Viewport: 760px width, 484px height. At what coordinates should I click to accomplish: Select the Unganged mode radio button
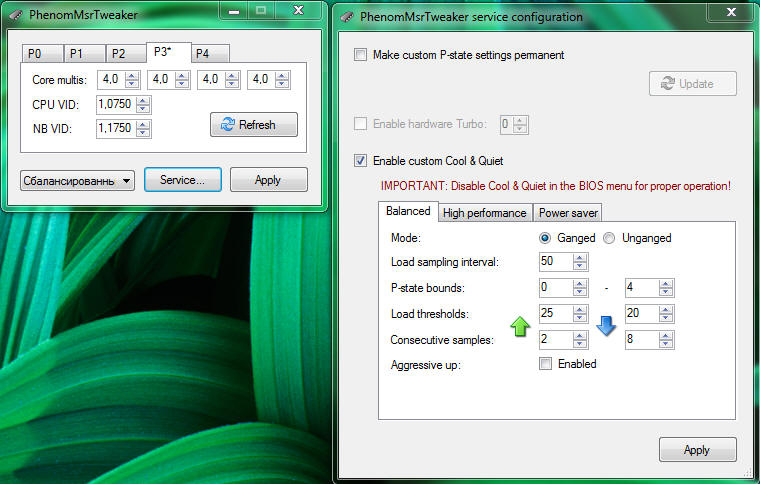click(x=609, y=238)
